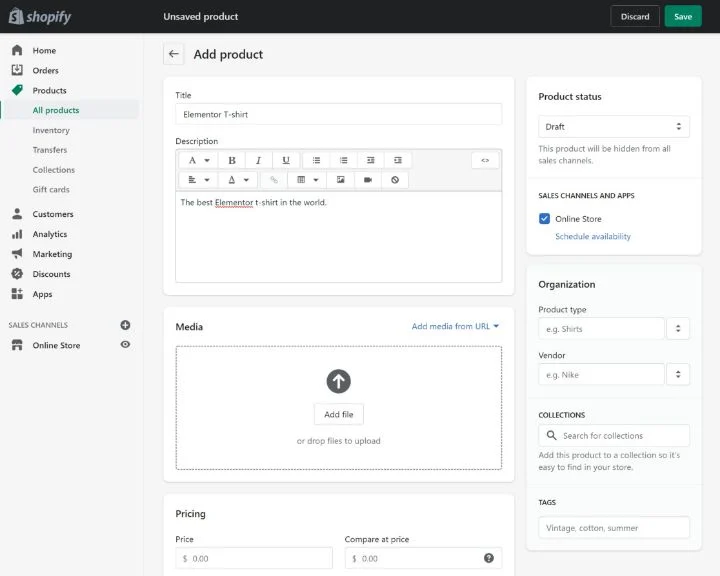Click the clear formatting icon
Image resolution: width=720 pixels, height=576 pixels.
point(395,180)
